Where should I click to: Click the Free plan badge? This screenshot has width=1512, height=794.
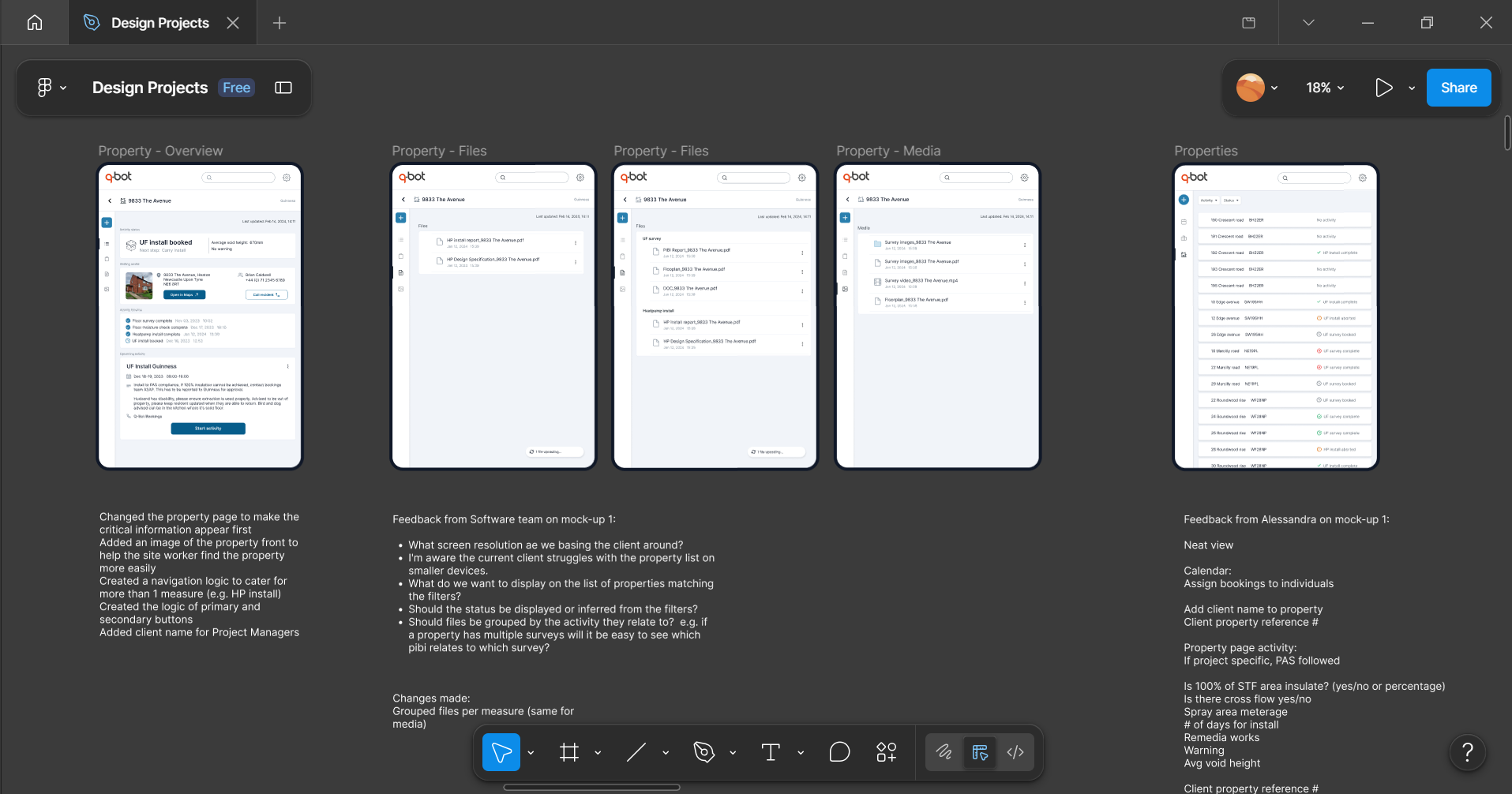tap(236, 88)
